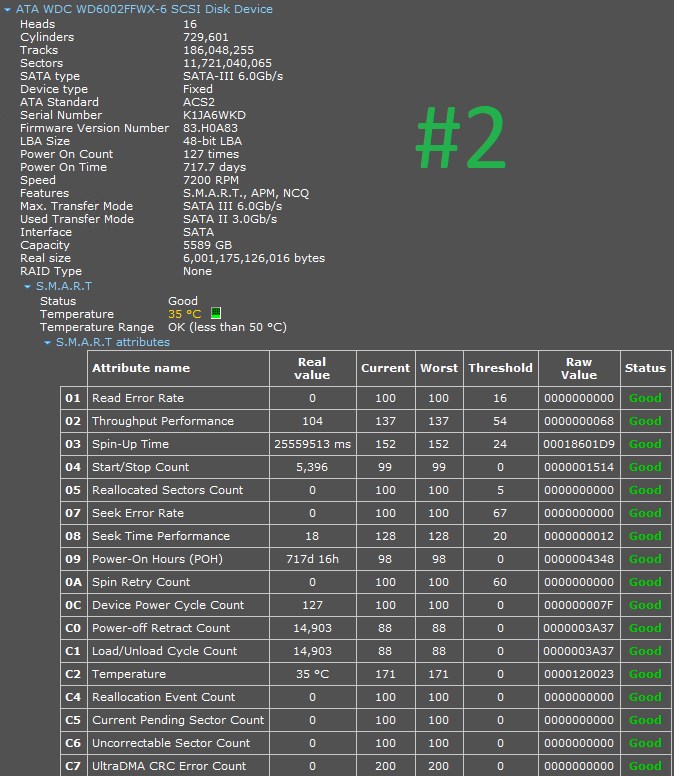Click the 127 times Power On Count value
The image size is (674, 776).
point(211,154)
